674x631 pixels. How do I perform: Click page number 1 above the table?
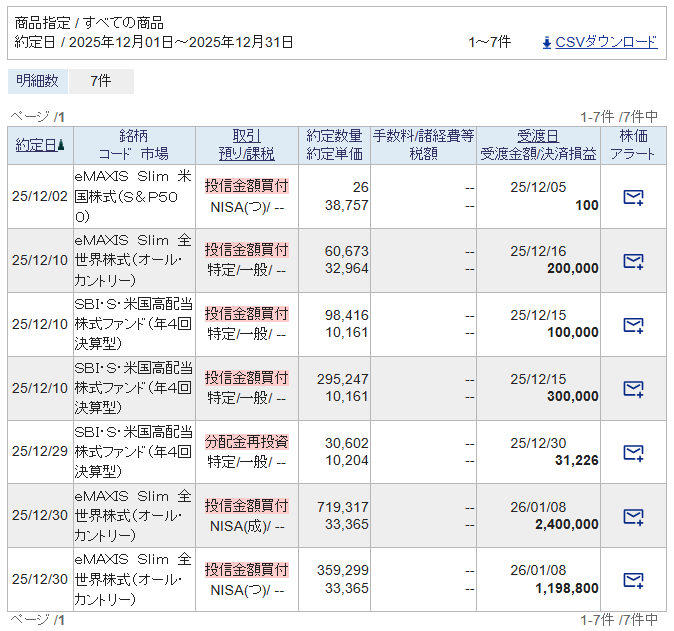[x=61, y=117]
